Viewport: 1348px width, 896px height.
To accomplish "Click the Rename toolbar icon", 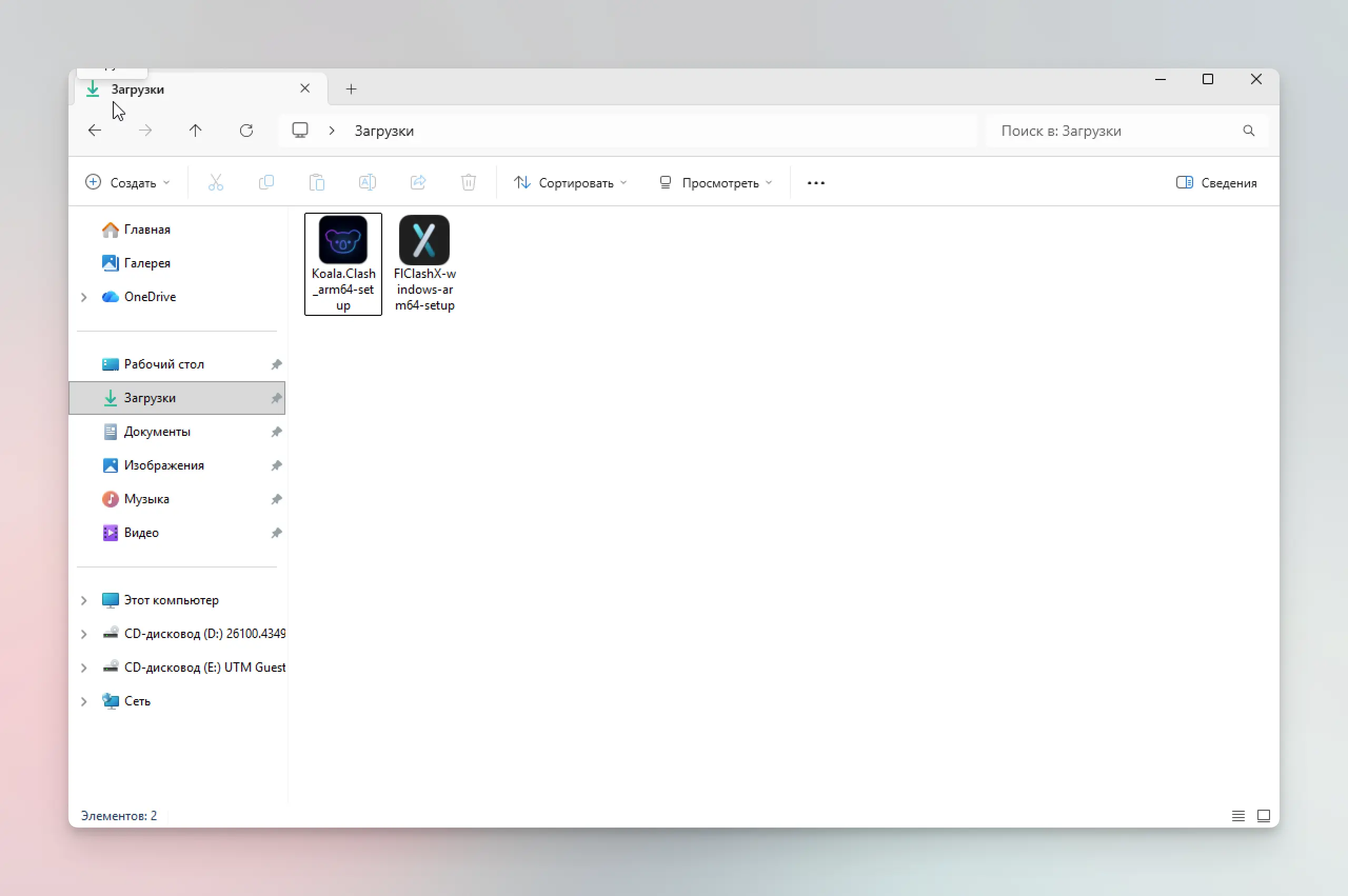I will pos(367,183).
